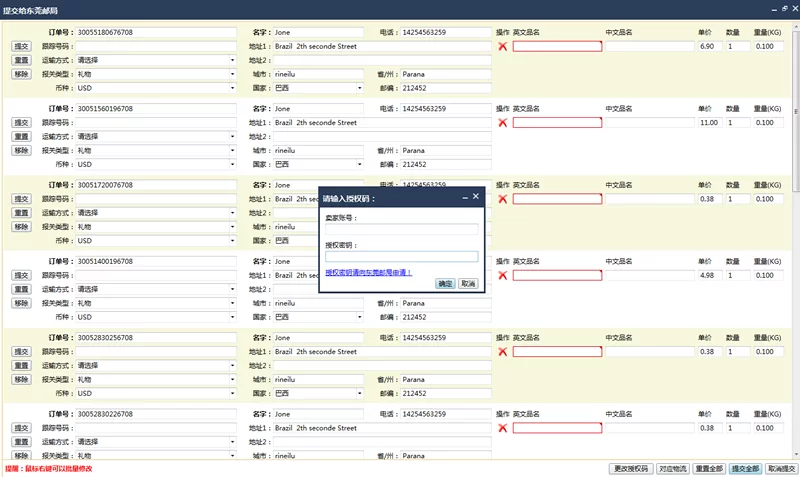Click red X icon for order 30052830226708

pyautogui.click(x=502, y=428)
